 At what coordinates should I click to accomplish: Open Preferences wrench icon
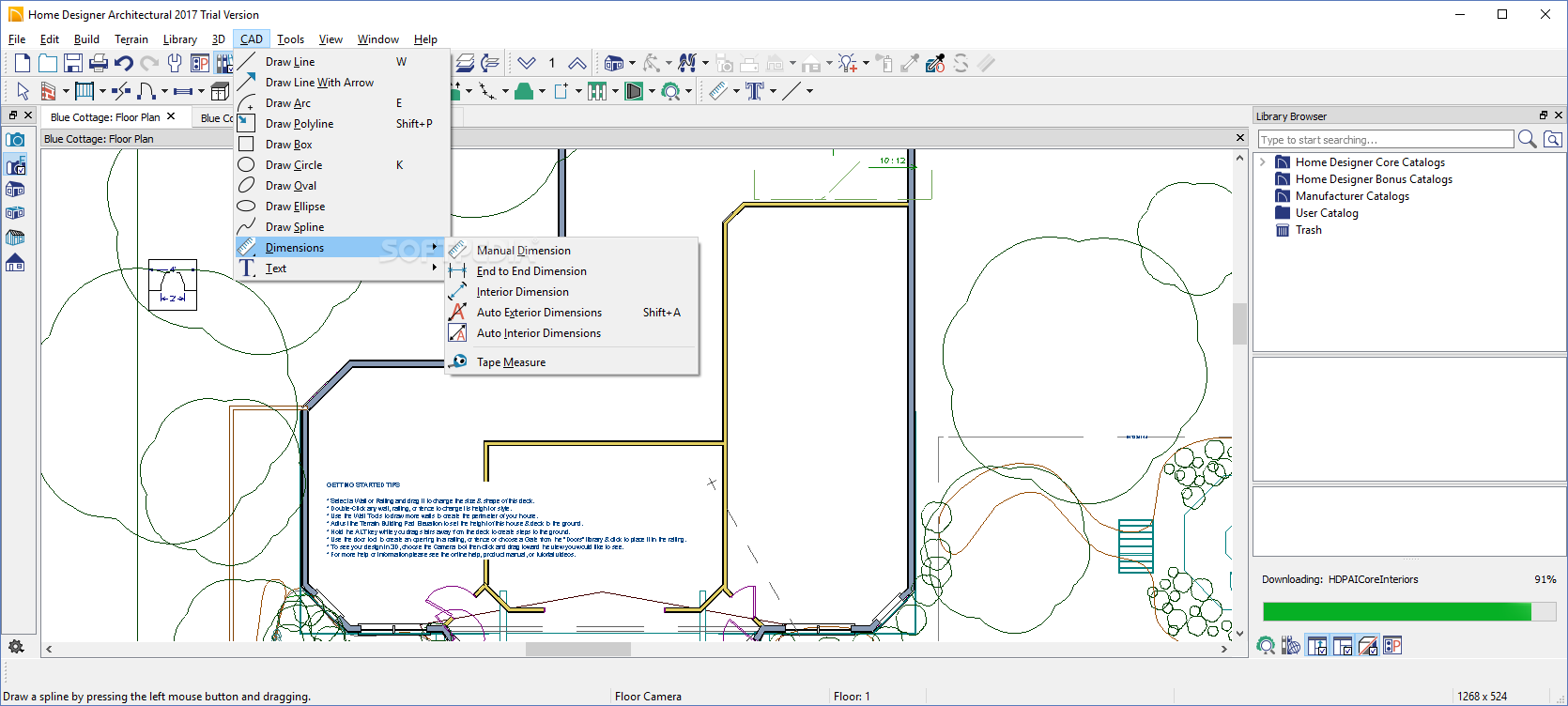175,63
